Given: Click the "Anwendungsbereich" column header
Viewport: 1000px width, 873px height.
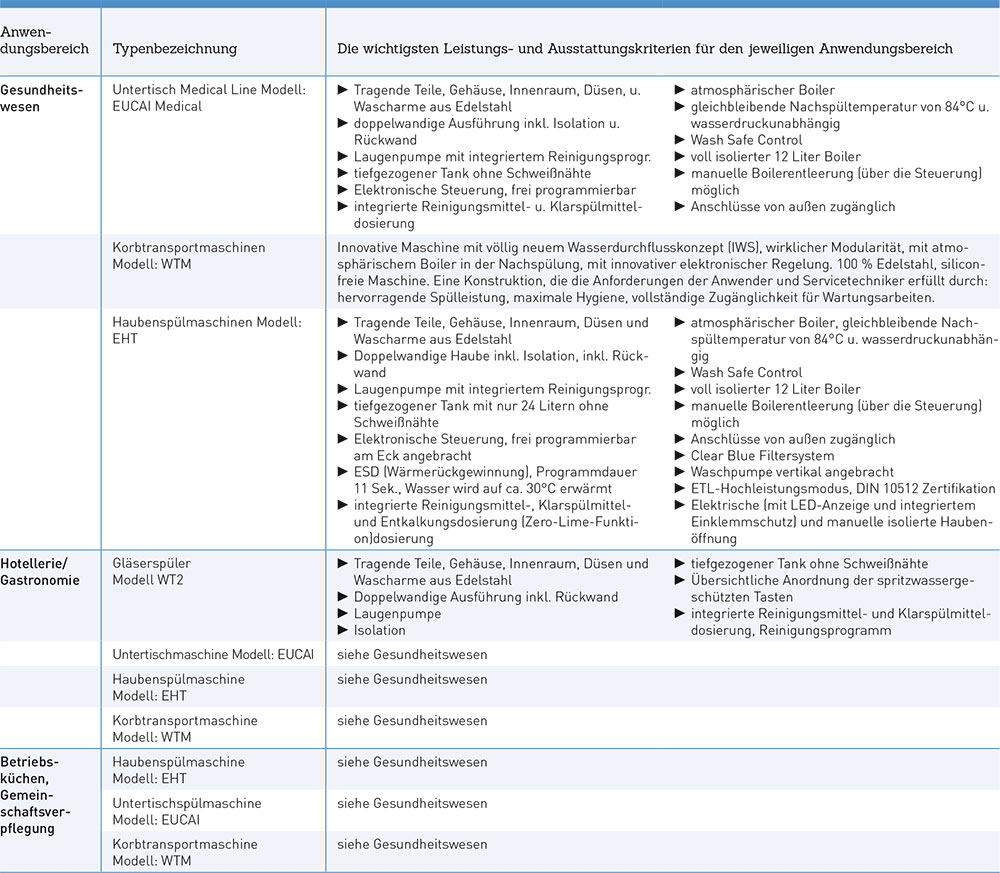Looking at the screenshot, I should click(45, 40).
